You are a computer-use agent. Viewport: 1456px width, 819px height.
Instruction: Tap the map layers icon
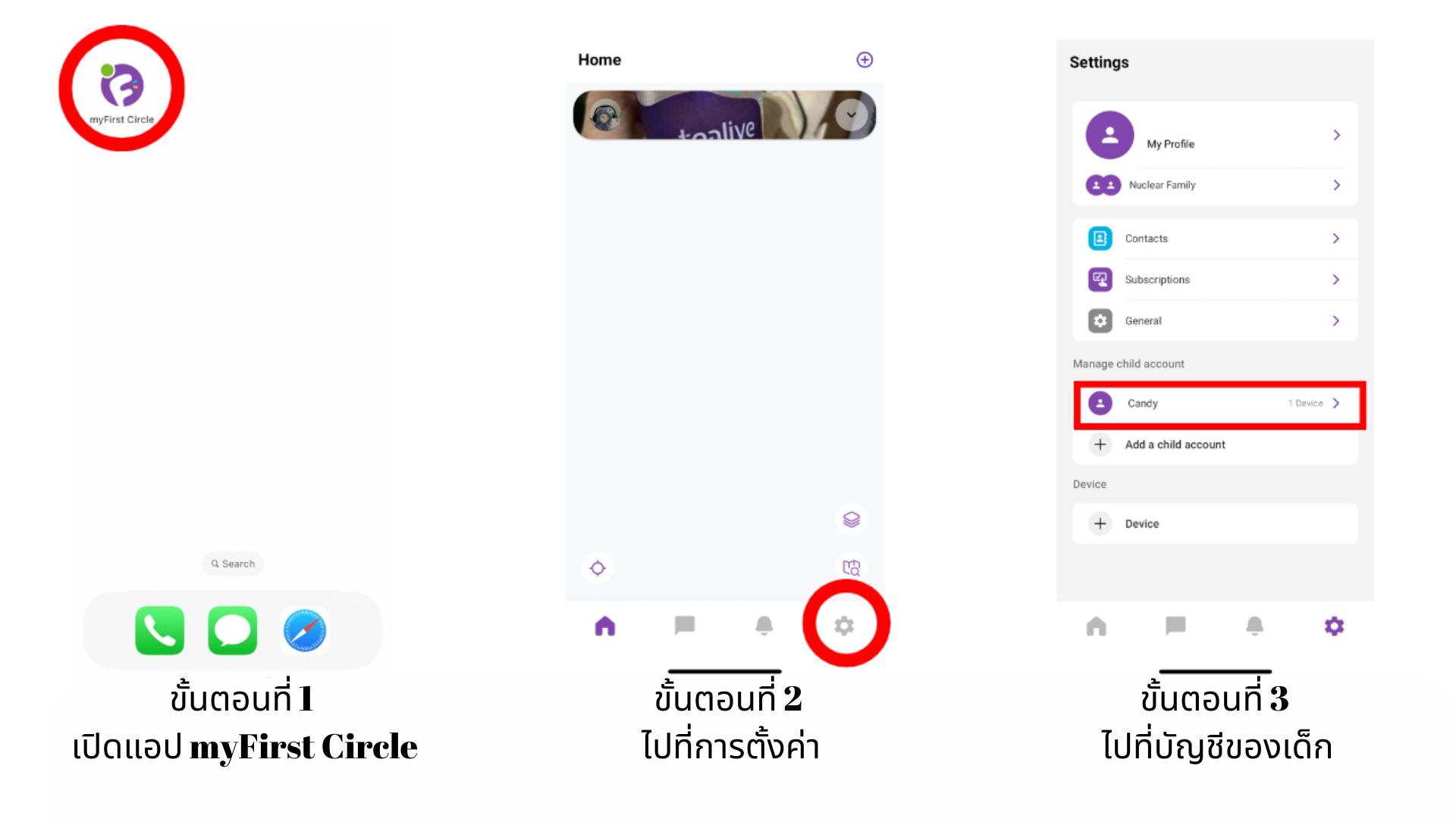pyautogui.click(x=852, y=519)
